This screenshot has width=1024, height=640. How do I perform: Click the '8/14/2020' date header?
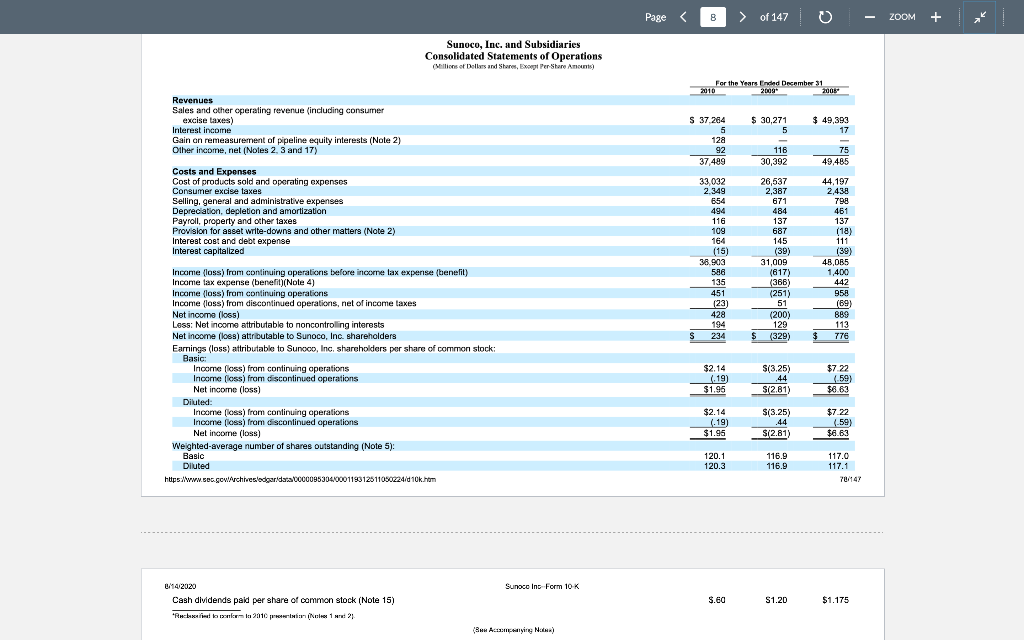[180, 586]
